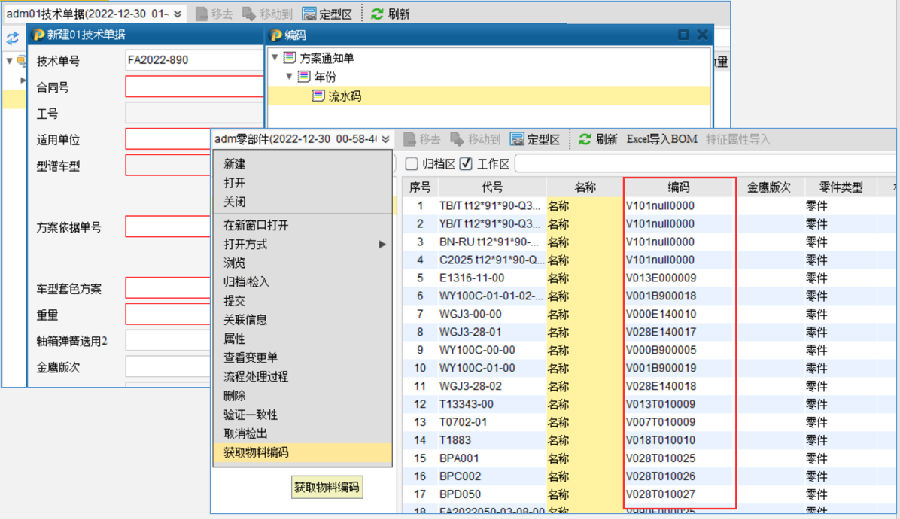Expand the adm01技术单据 view dropdown chevron
The width and height of the screenshot is (900, 519).
coord(178,14)
